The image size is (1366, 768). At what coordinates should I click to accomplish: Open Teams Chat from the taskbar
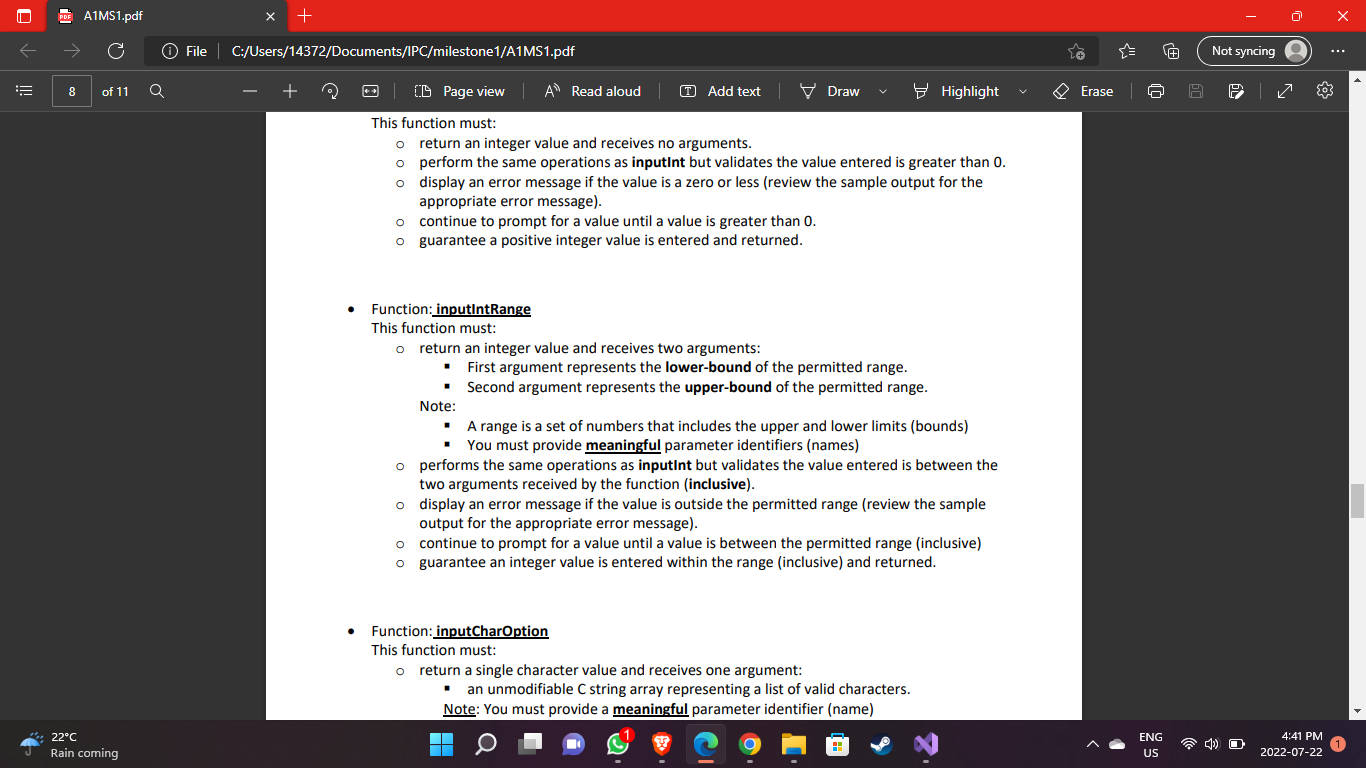point(574,744)
